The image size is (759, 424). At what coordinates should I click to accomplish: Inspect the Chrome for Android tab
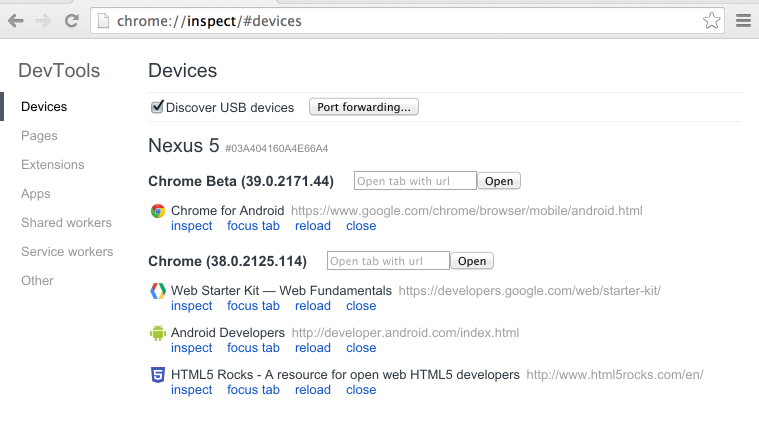(x=191, y=226)
